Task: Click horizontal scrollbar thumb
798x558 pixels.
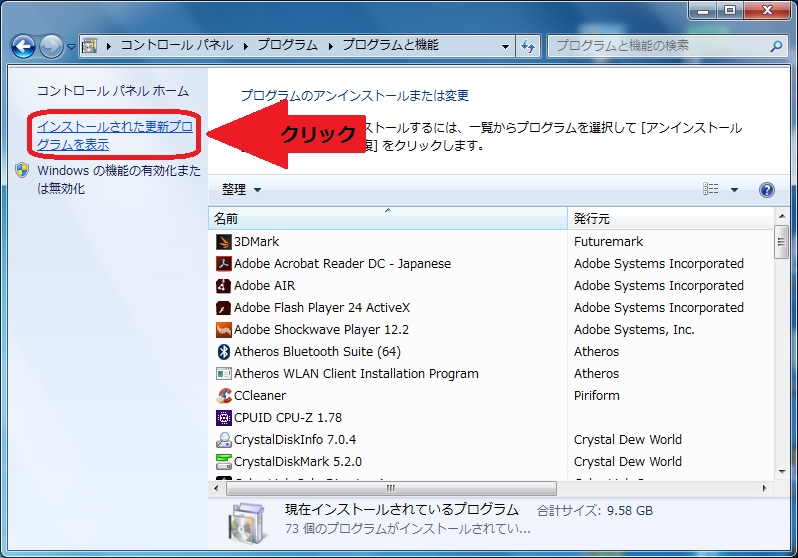Action: (x=391, y=488)
